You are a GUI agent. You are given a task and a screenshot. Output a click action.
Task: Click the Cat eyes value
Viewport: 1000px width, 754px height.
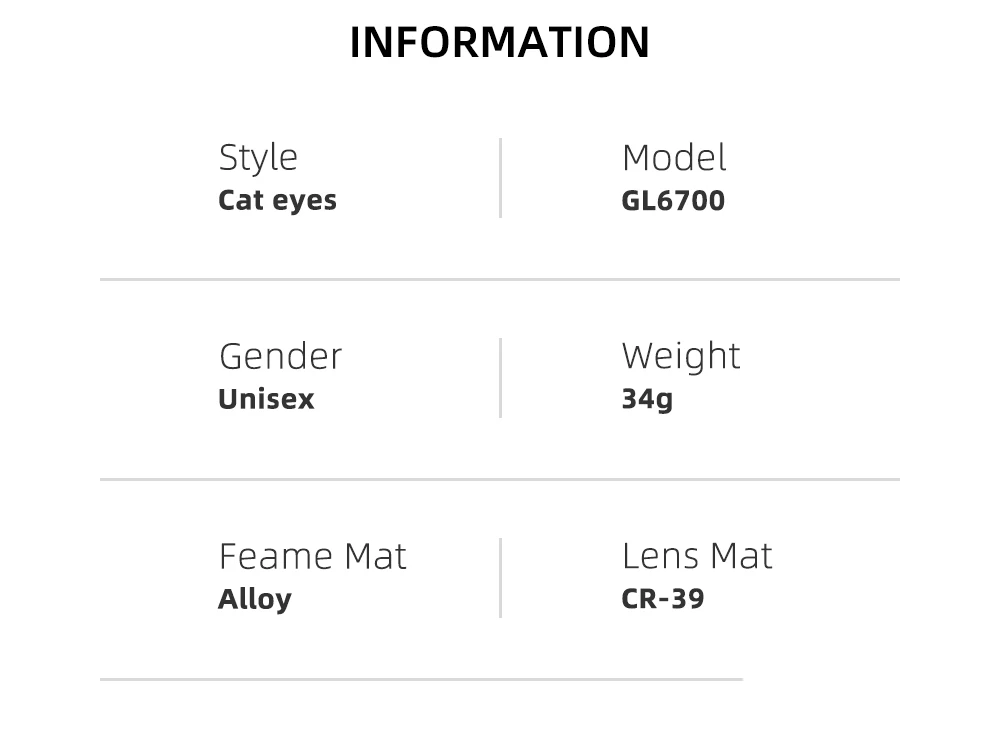tap(277, 201)
